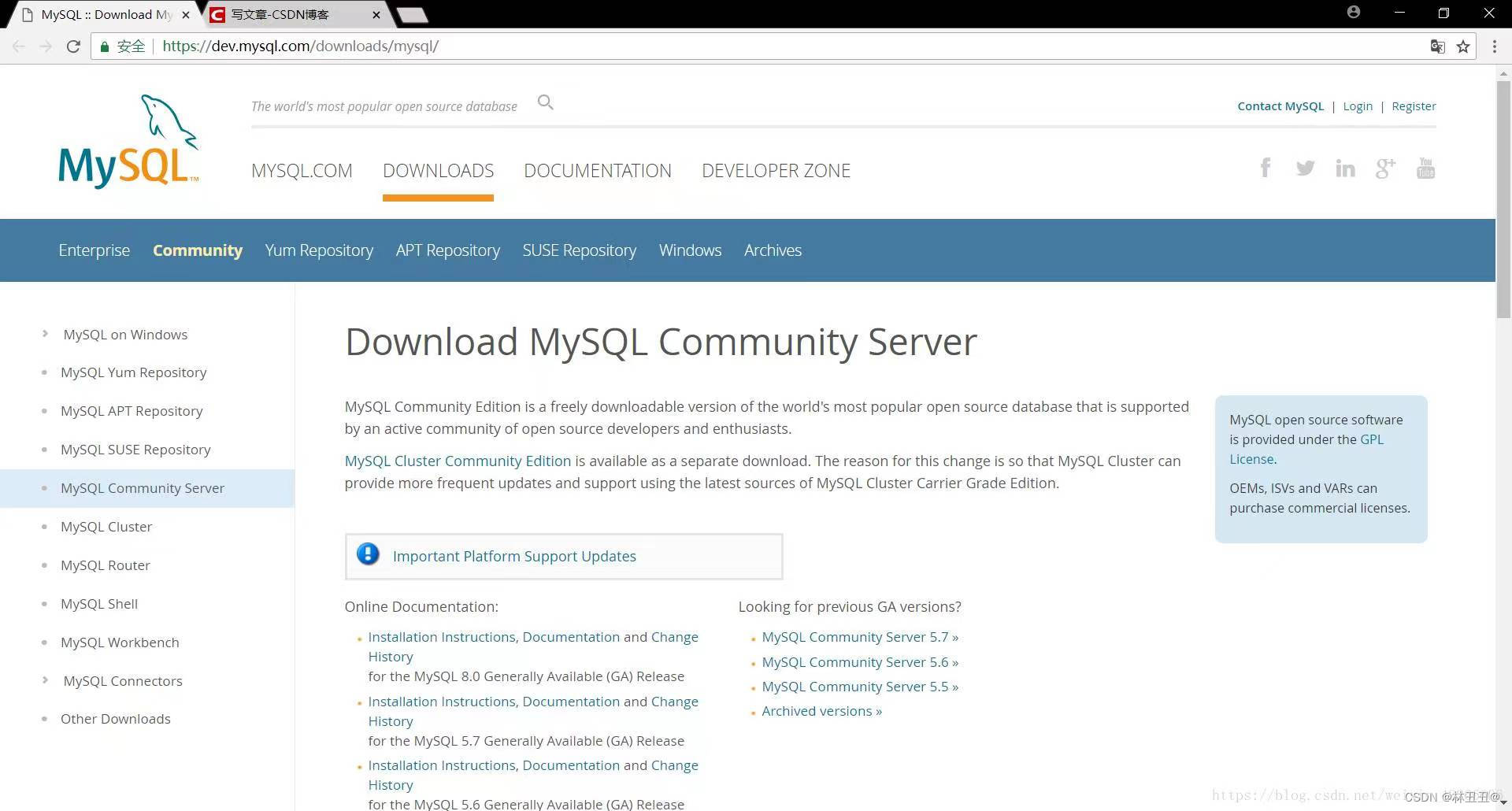Click the green secure padlock icon

(104, 46)
